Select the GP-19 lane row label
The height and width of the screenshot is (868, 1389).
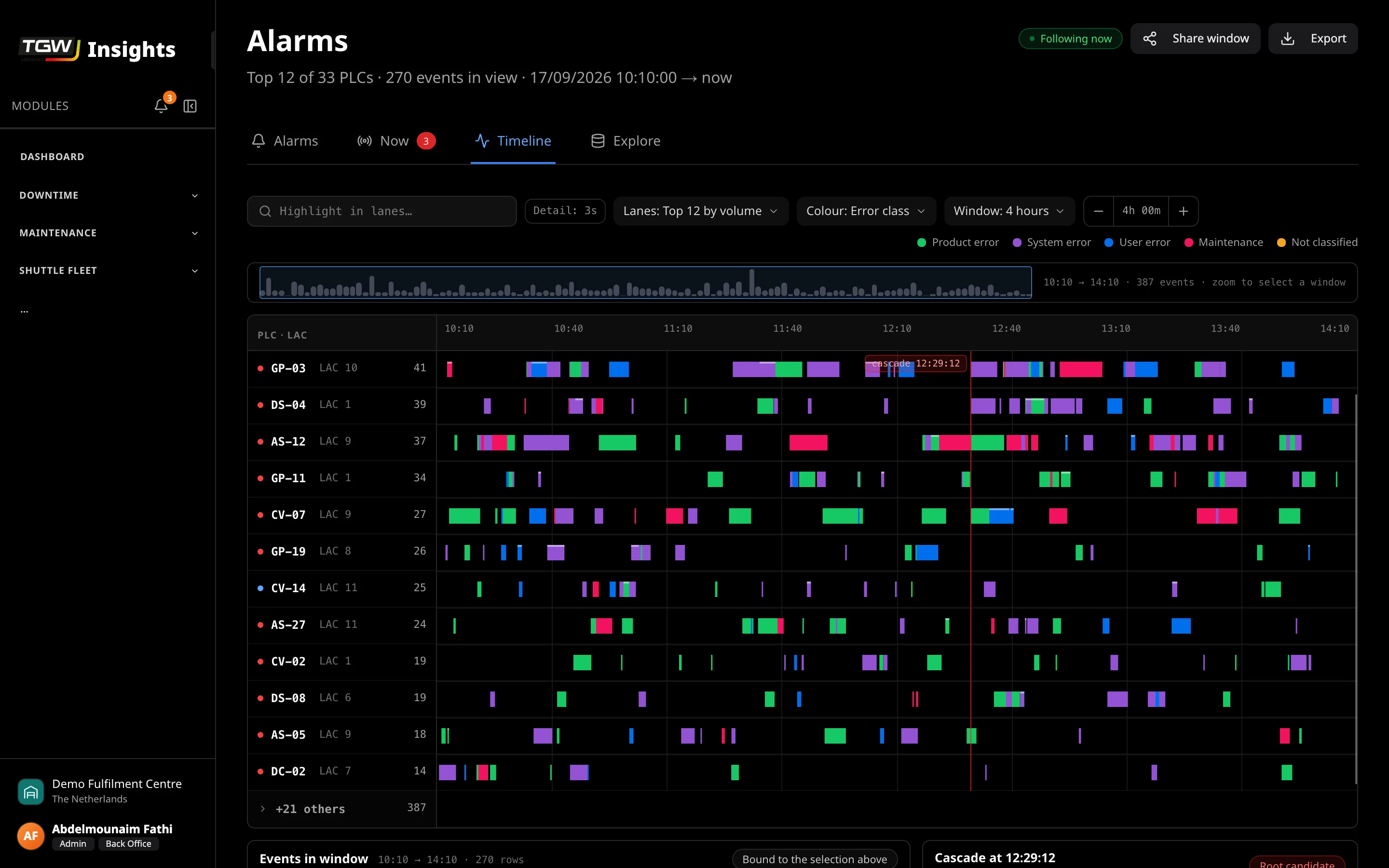[x=342, y=552]
